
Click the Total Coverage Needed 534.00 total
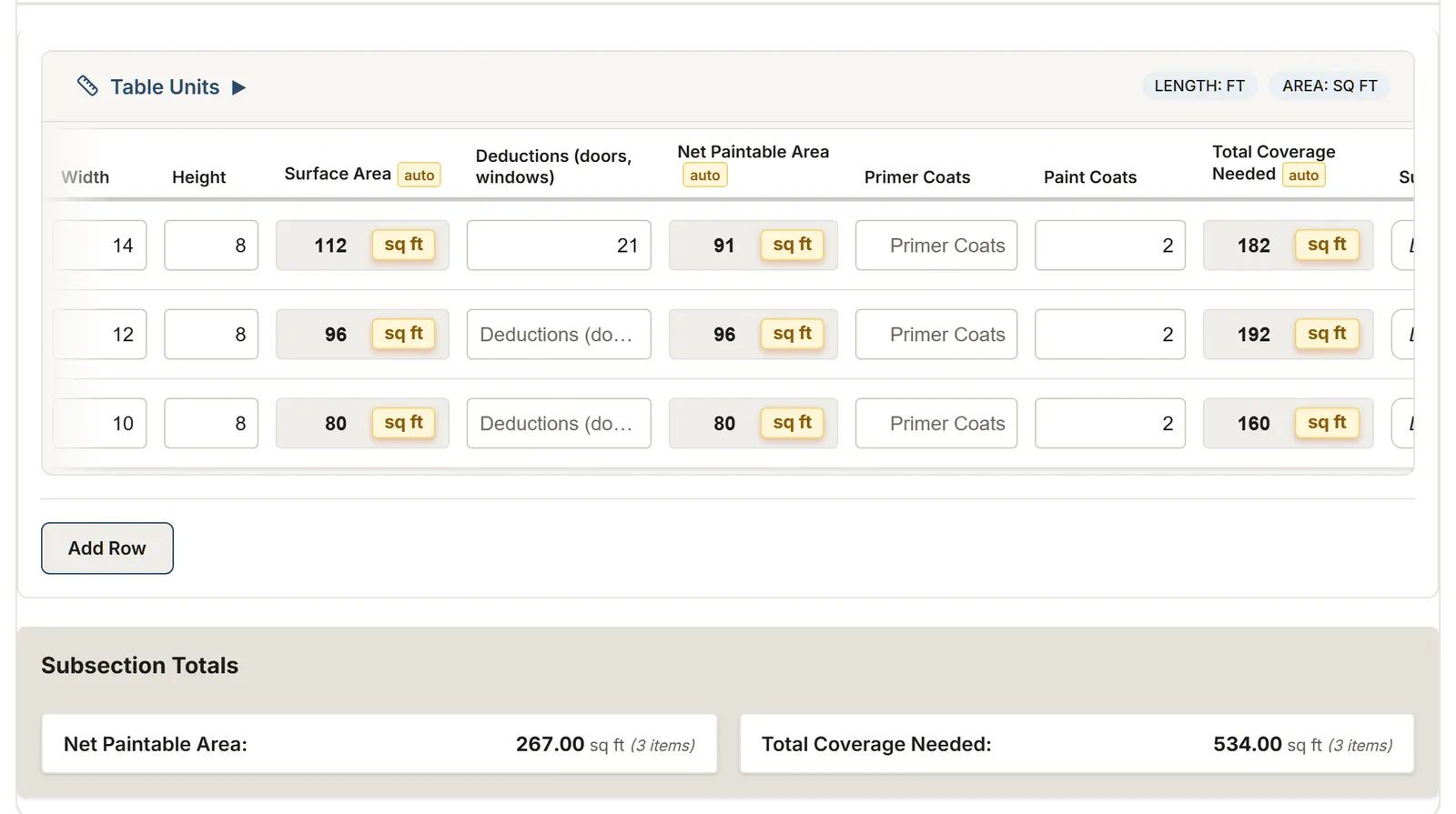point(1077,744)
